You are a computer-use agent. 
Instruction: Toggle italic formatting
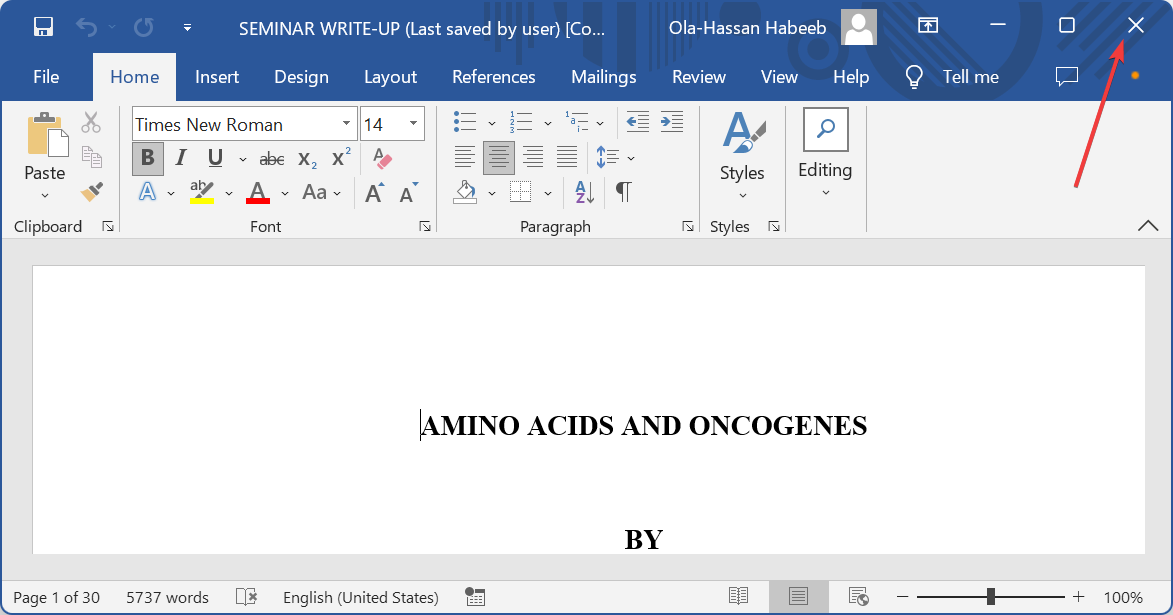pos(181,157)
